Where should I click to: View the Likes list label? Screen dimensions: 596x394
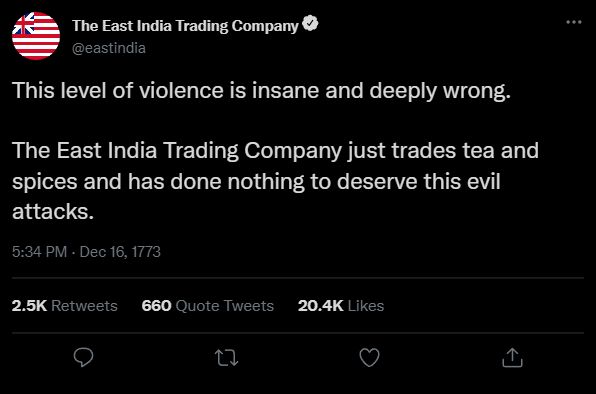pos(366,305)
